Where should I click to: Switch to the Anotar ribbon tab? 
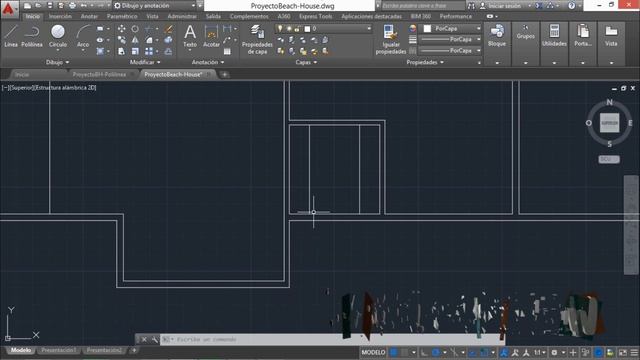[89, 16]
